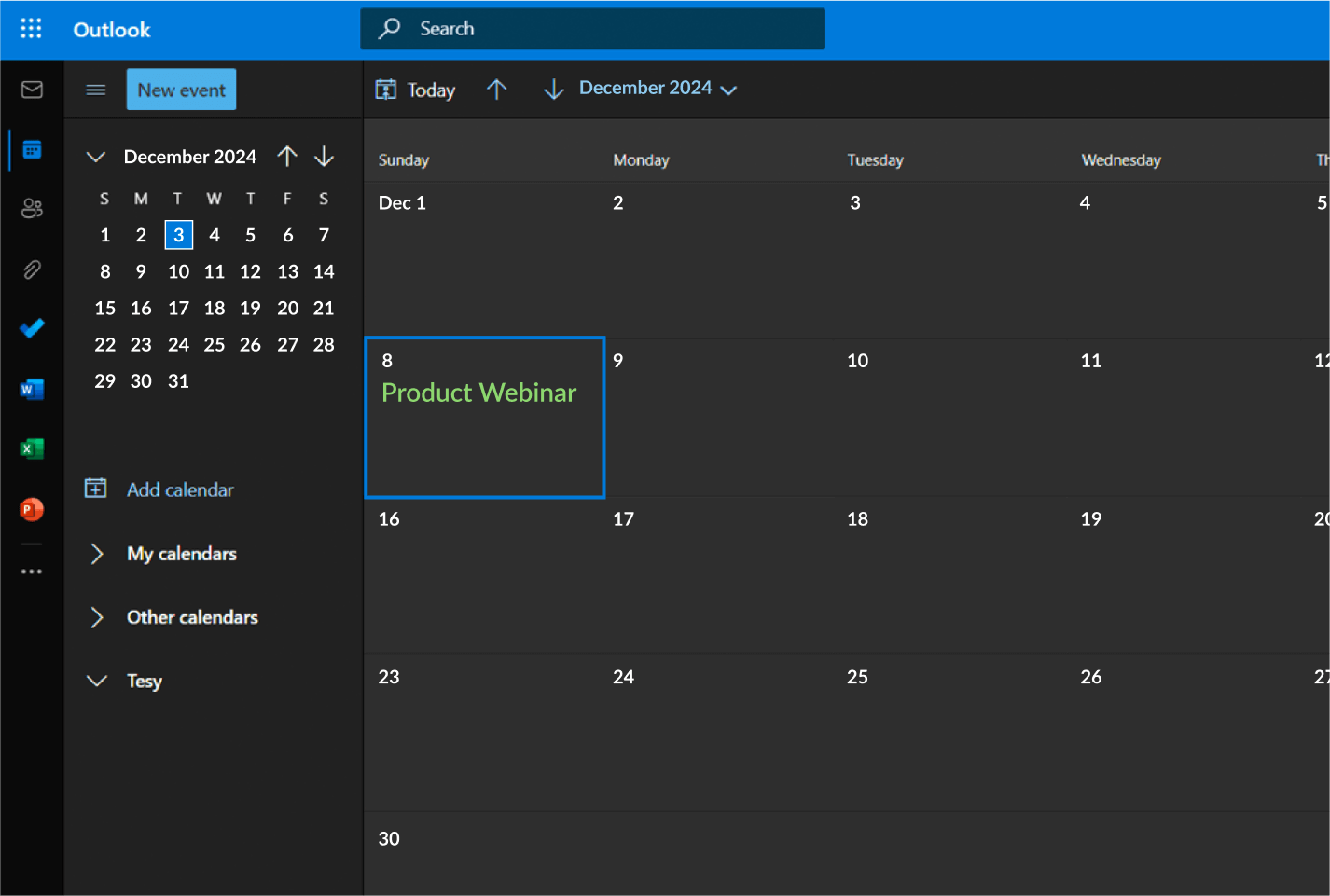
Task: Expand the Other calendars group
Action: (97, 617)
